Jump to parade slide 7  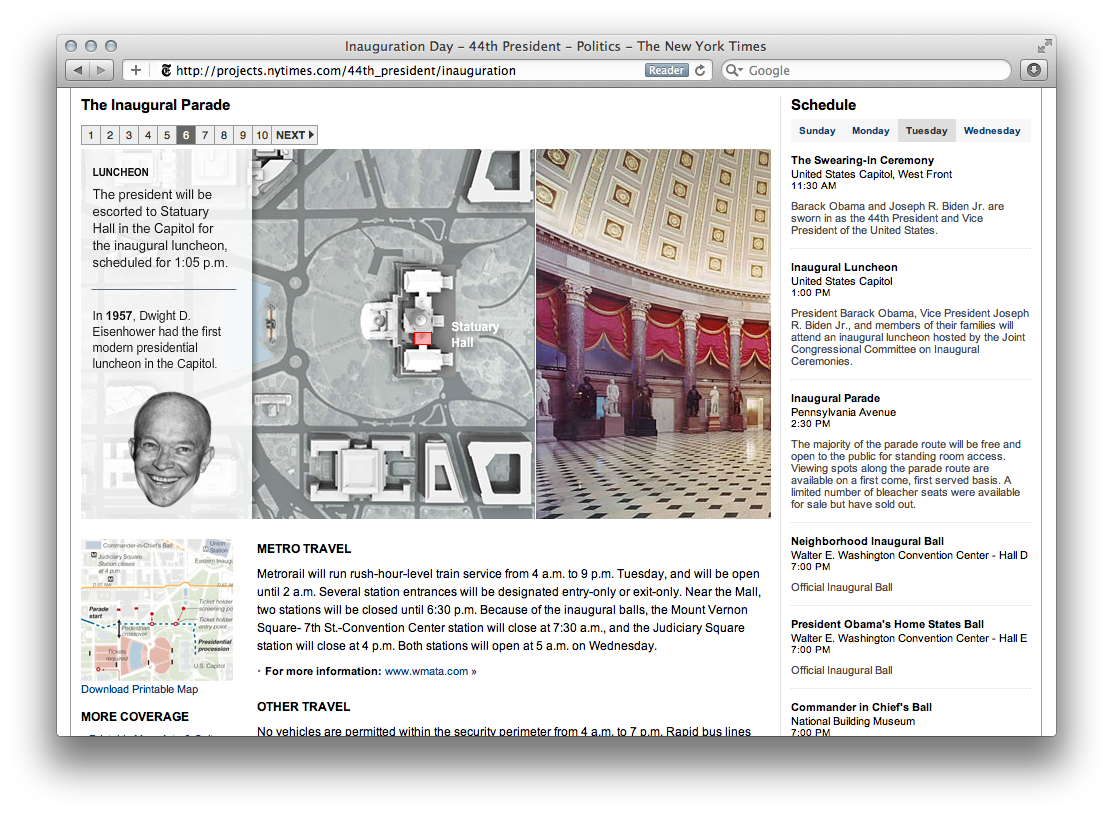[x=205, y=135]
